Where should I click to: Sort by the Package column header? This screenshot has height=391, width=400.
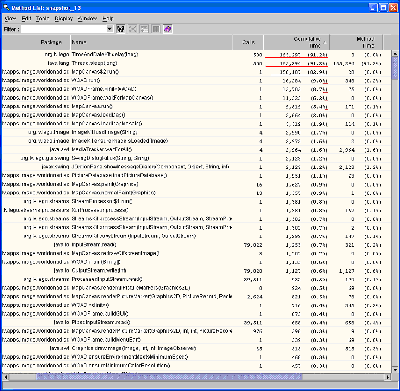click(36, 42)
